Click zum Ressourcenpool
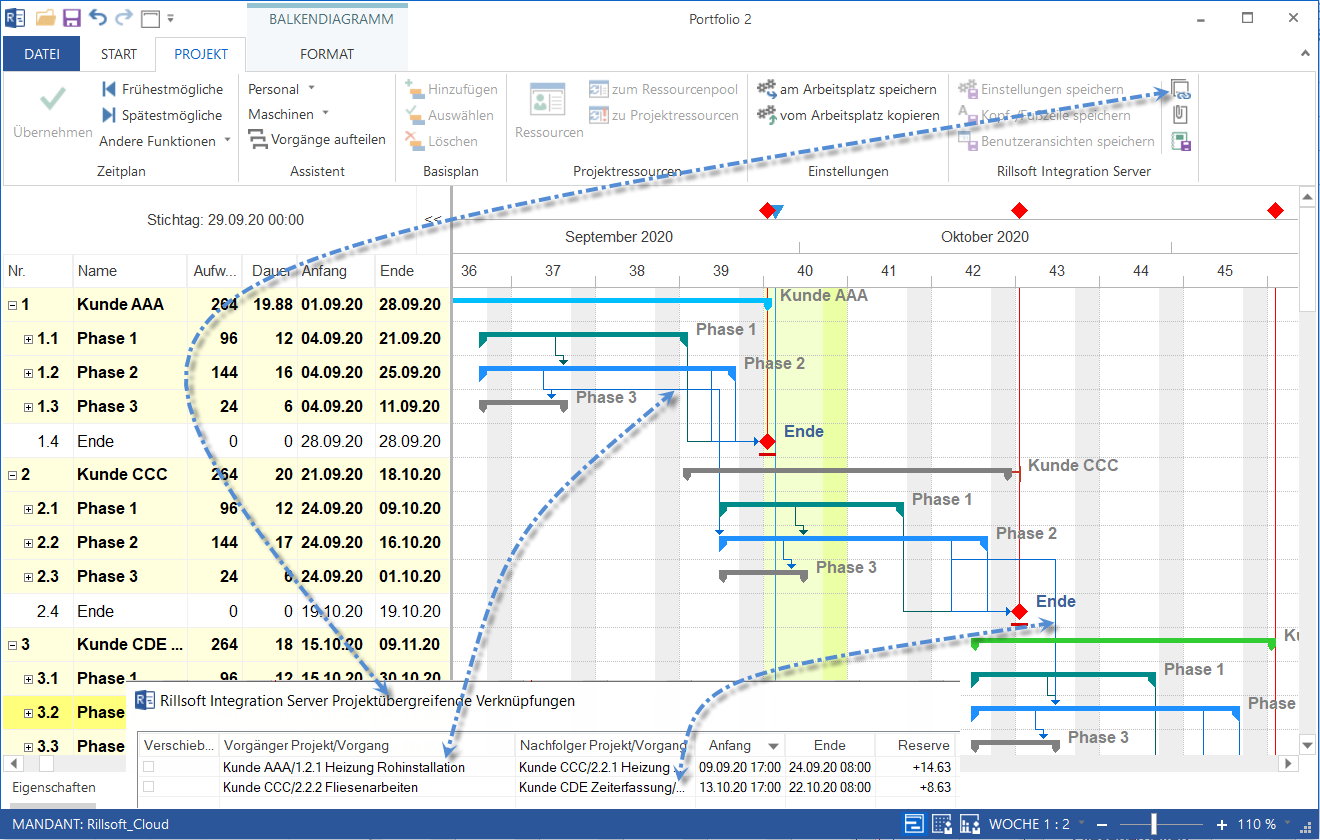1320x840 pixels. point(663,89)
